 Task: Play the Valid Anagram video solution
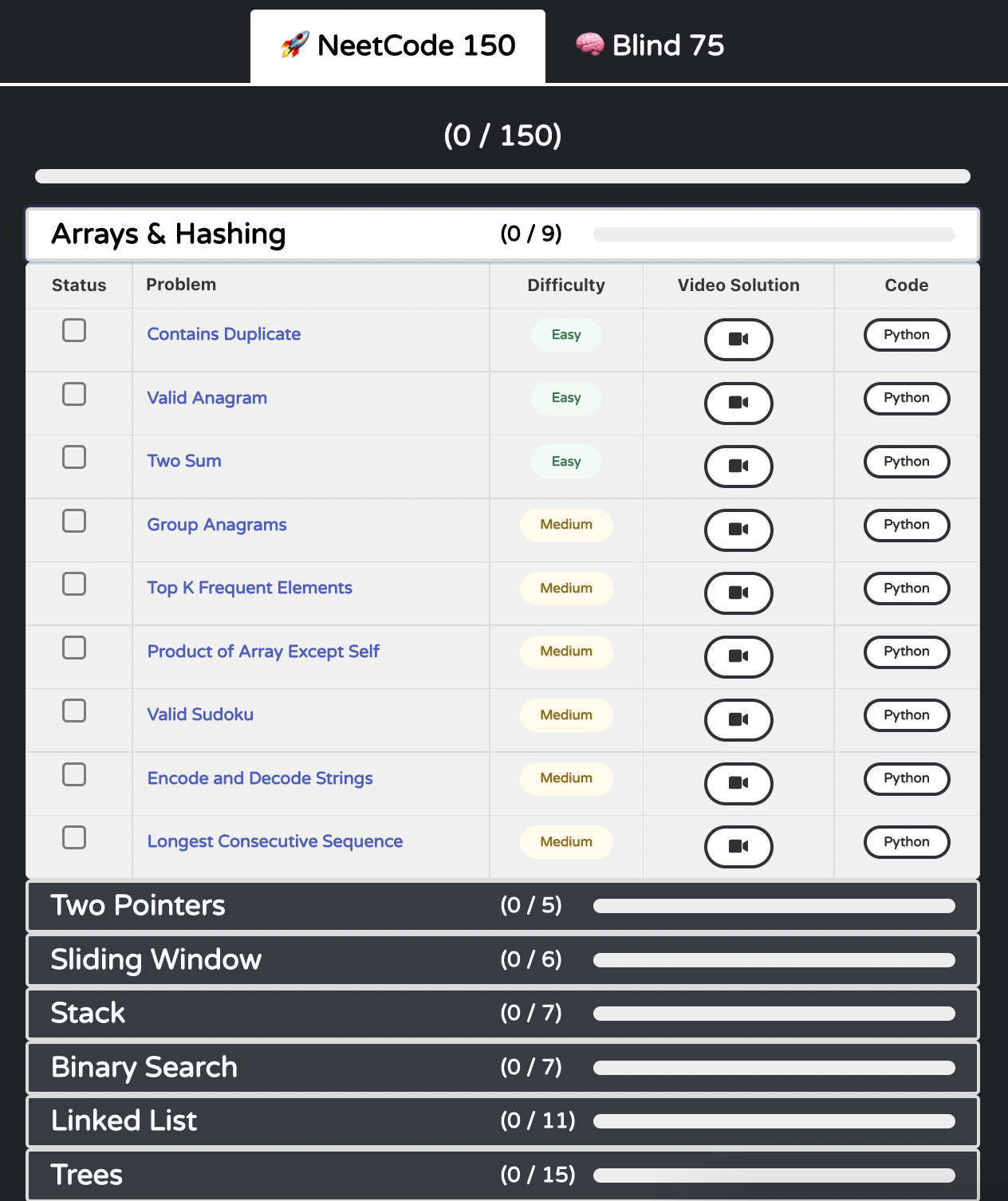tap(738, 403)
